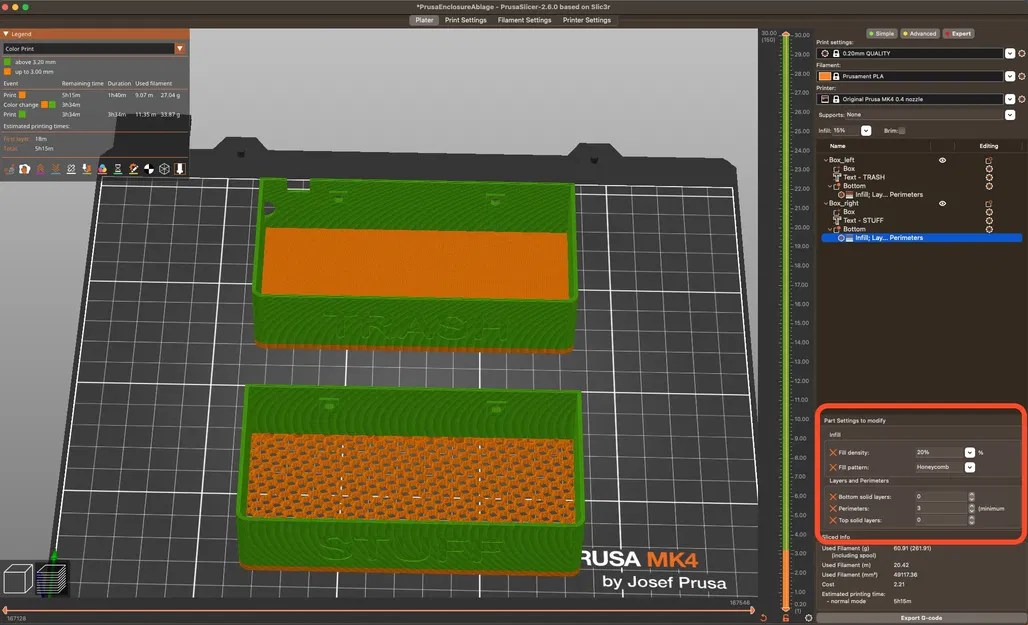The width and height of the screenshot is (1028, 625).
Task: Toggle Center of gravity black-white circle icon
Action: point(149,169)
